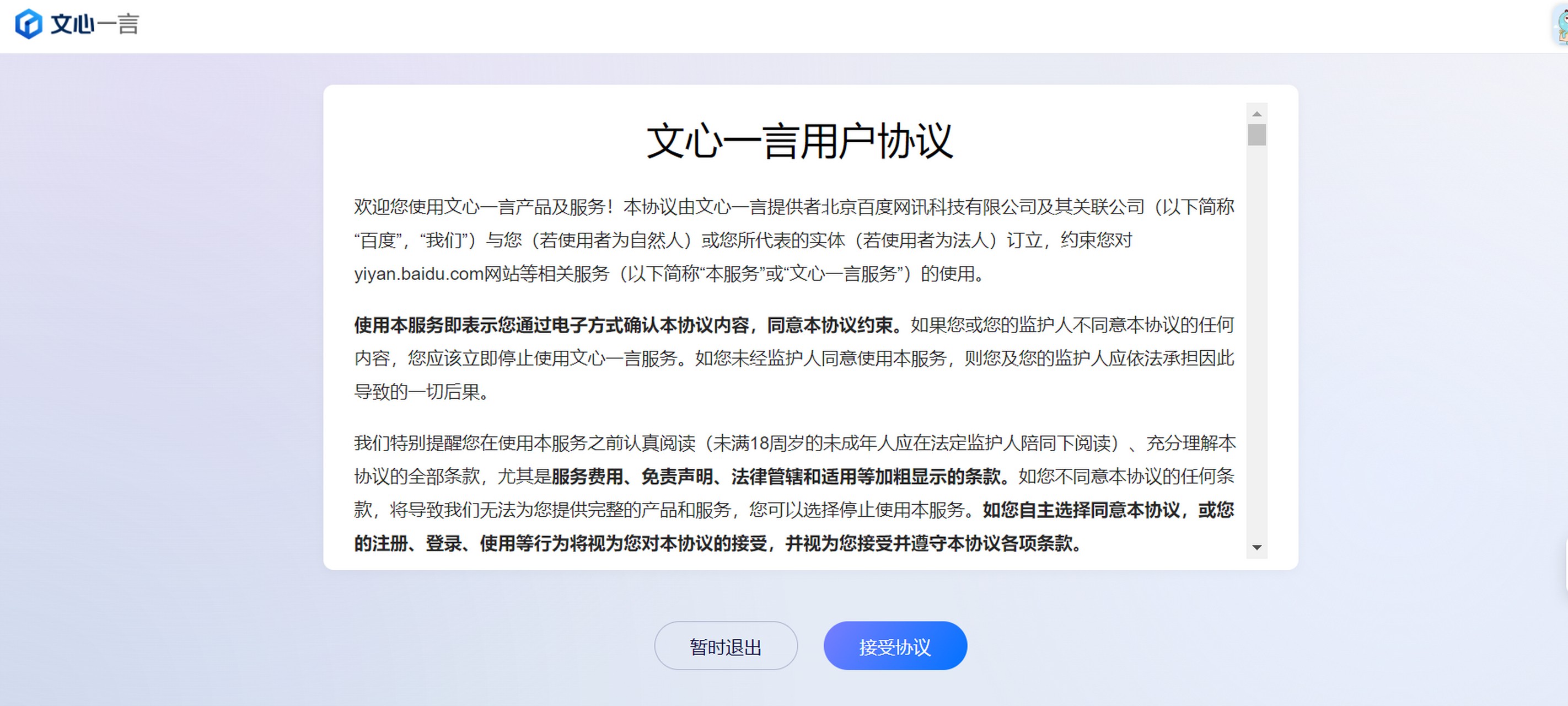Click the scrollbar down arrow in agreement
The image size is (1568, 706).
click(1256, 548)
